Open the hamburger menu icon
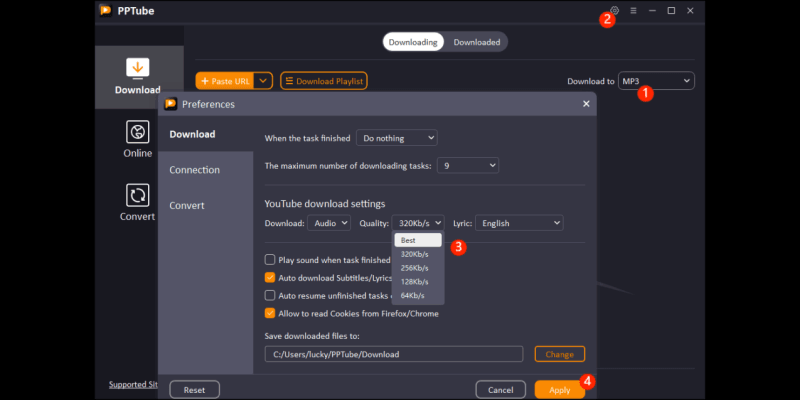Image resolution: width=800 pixels, height=400 pixels. click(633, 10)
